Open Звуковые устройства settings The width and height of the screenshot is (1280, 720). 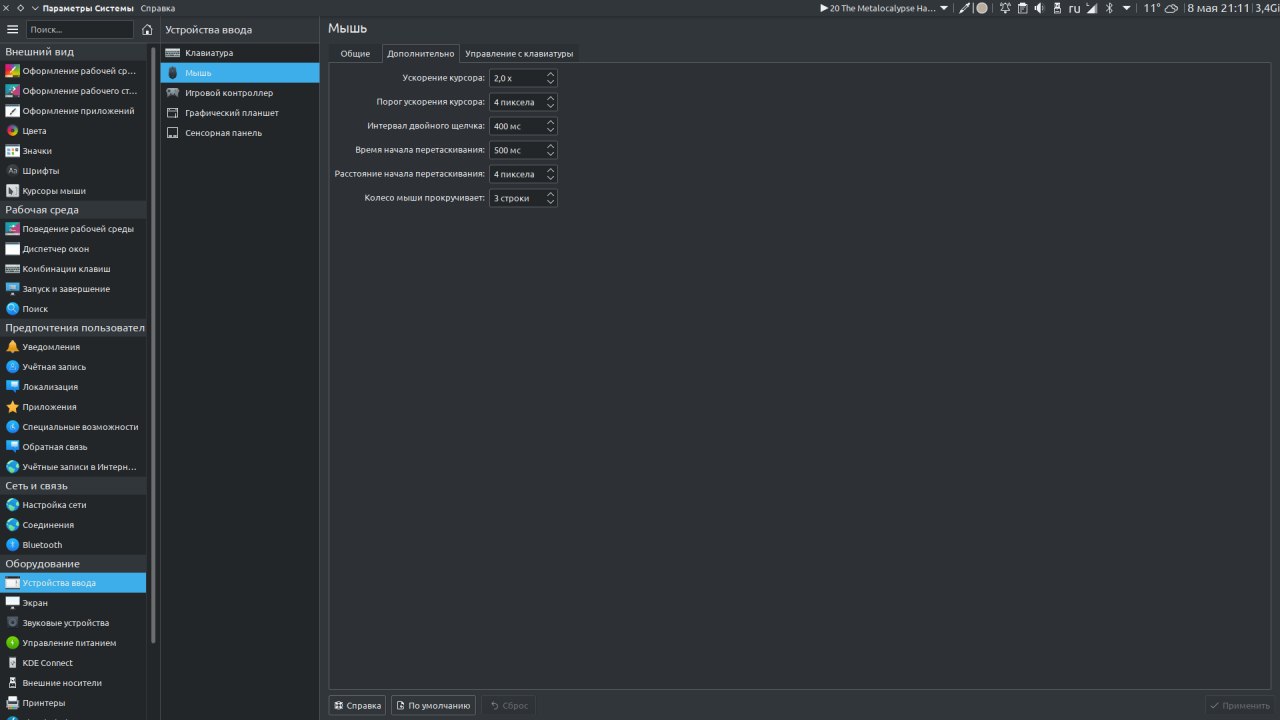73,623
